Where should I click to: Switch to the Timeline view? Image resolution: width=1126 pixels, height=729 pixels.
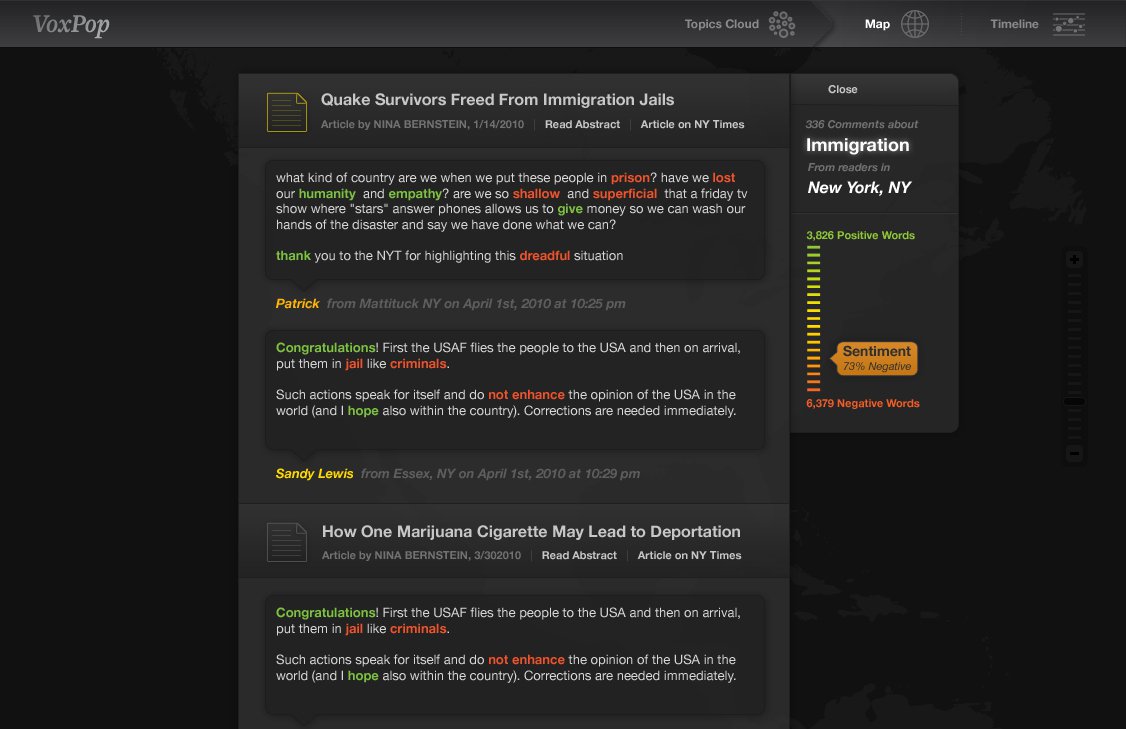point(1013,23)
